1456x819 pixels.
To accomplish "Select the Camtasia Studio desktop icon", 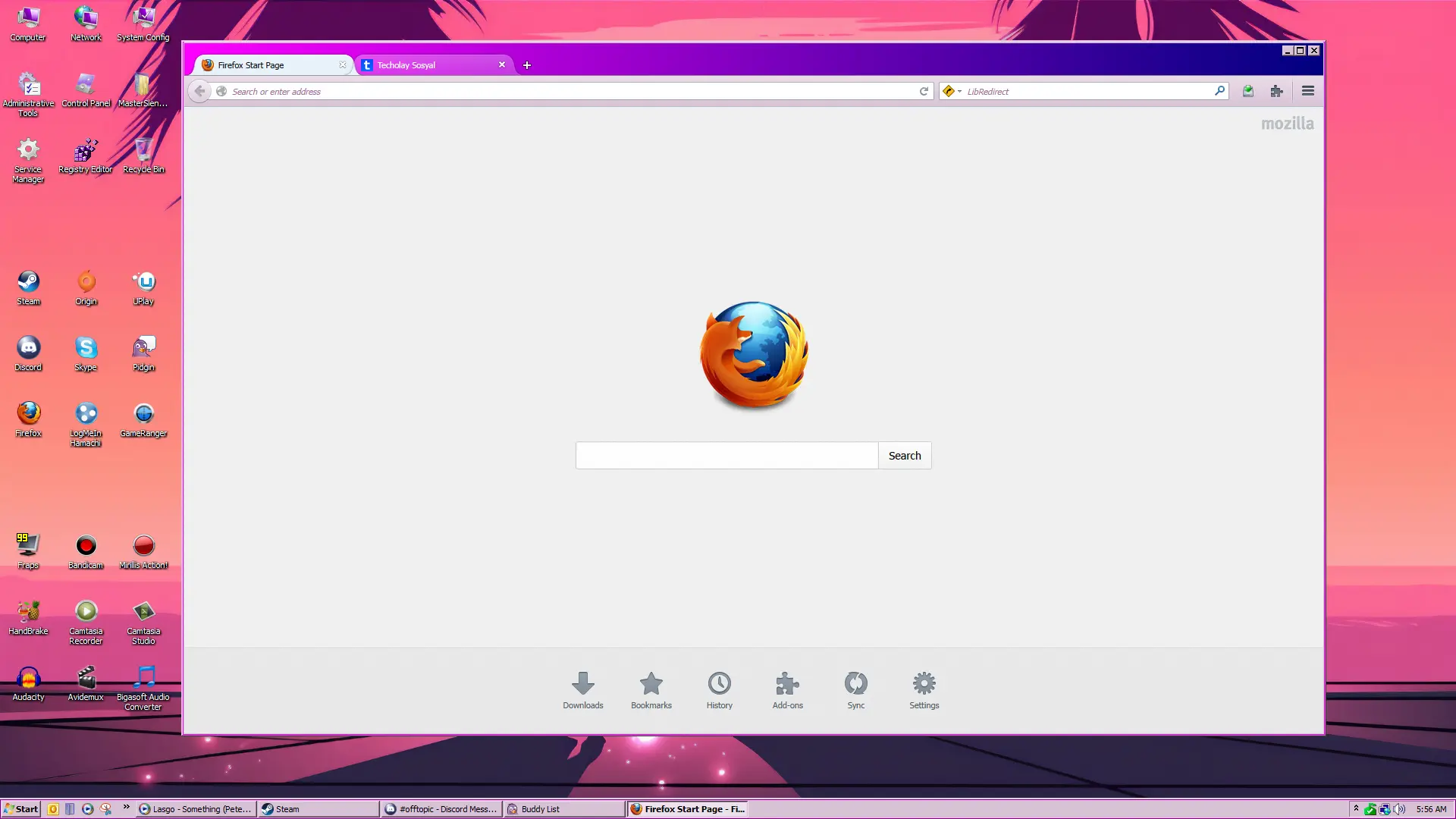I will [143, 623].
